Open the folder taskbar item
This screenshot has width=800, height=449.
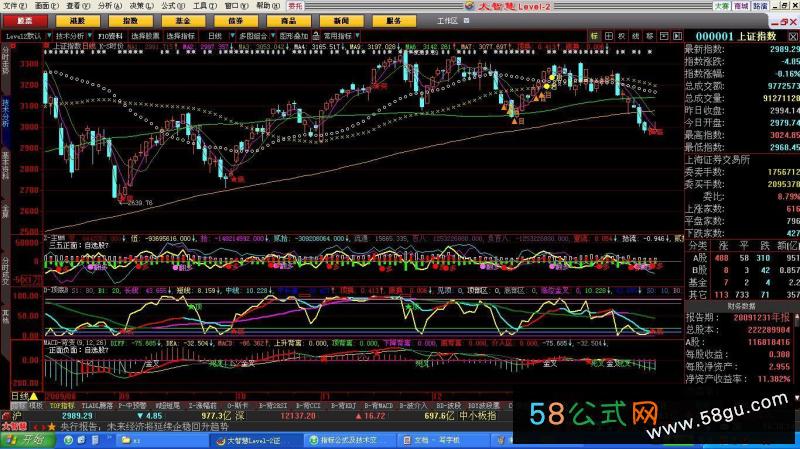coord(162,440)
